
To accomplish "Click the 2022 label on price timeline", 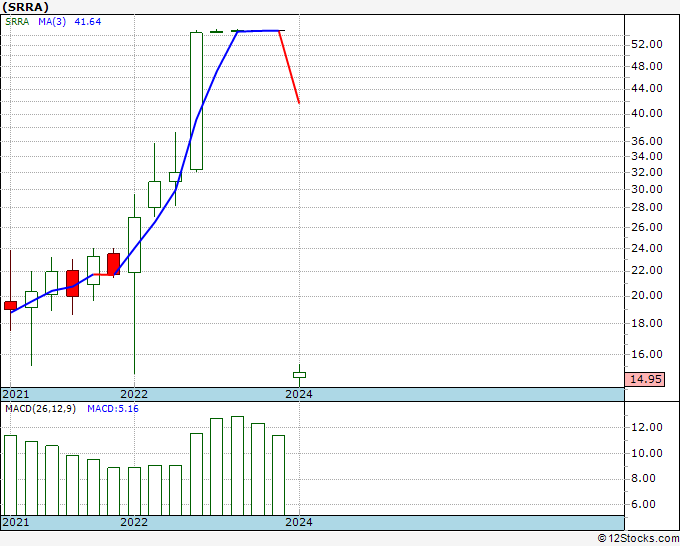I will pos(134,394).
